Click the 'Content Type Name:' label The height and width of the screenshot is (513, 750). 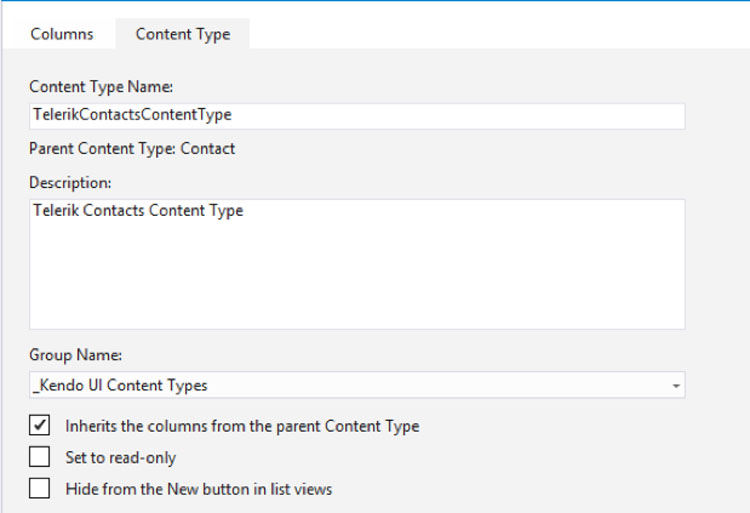[101, 87]
